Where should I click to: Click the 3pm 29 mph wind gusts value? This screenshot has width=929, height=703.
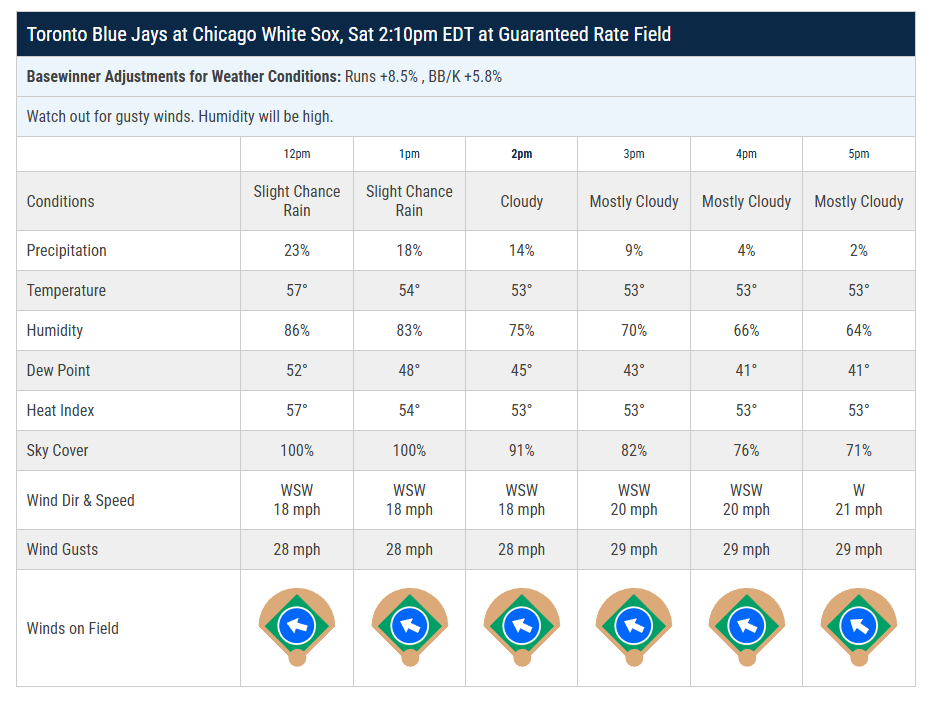[x=634, y=549]
